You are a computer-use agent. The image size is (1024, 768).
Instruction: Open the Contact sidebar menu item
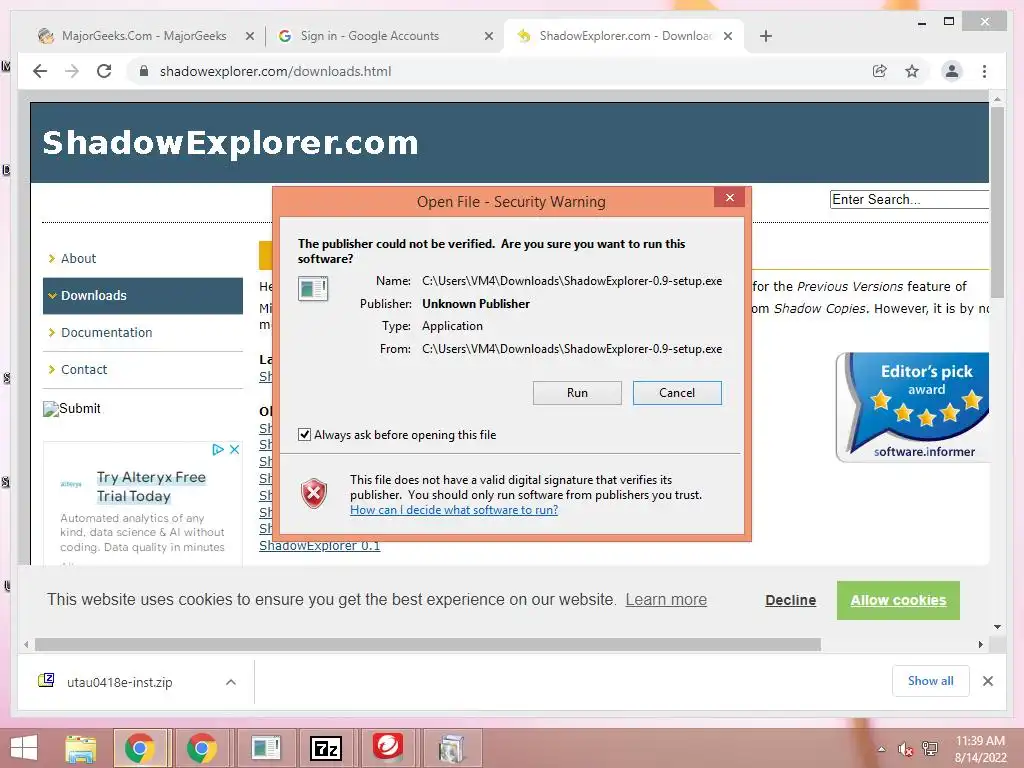pos(84,370)
